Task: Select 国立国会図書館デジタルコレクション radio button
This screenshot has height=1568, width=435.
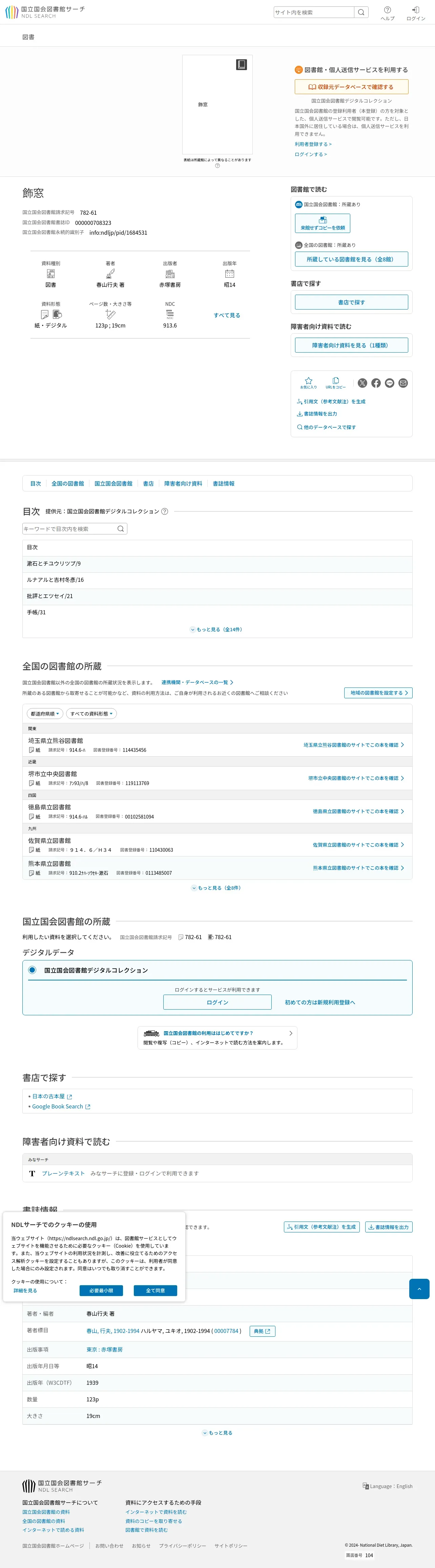Action: click(32, 970)
